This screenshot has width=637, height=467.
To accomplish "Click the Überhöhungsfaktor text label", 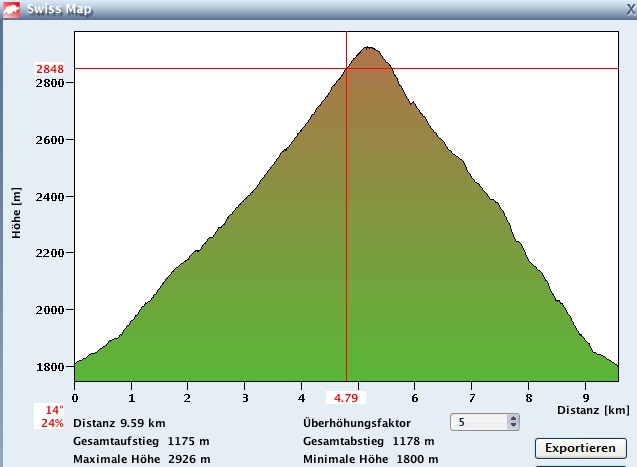I will click(356, 423).
